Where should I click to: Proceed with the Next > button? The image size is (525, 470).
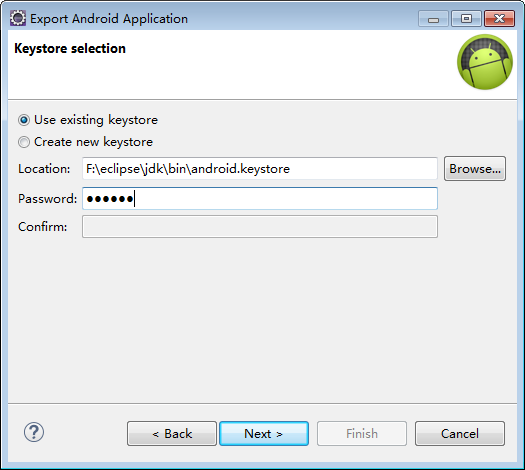[264, 434]
